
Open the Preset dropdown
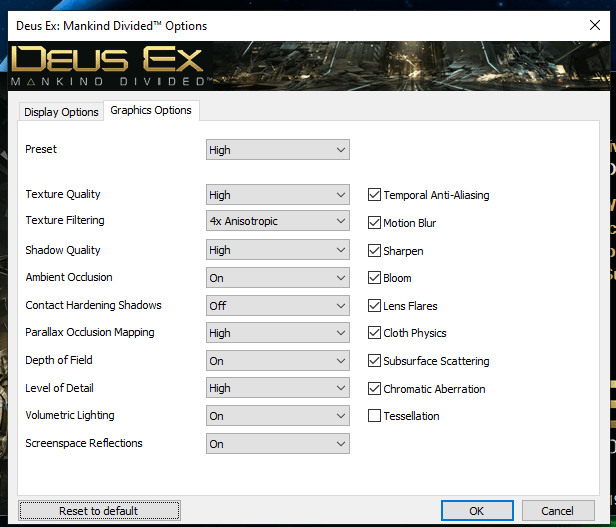[277, 150]
